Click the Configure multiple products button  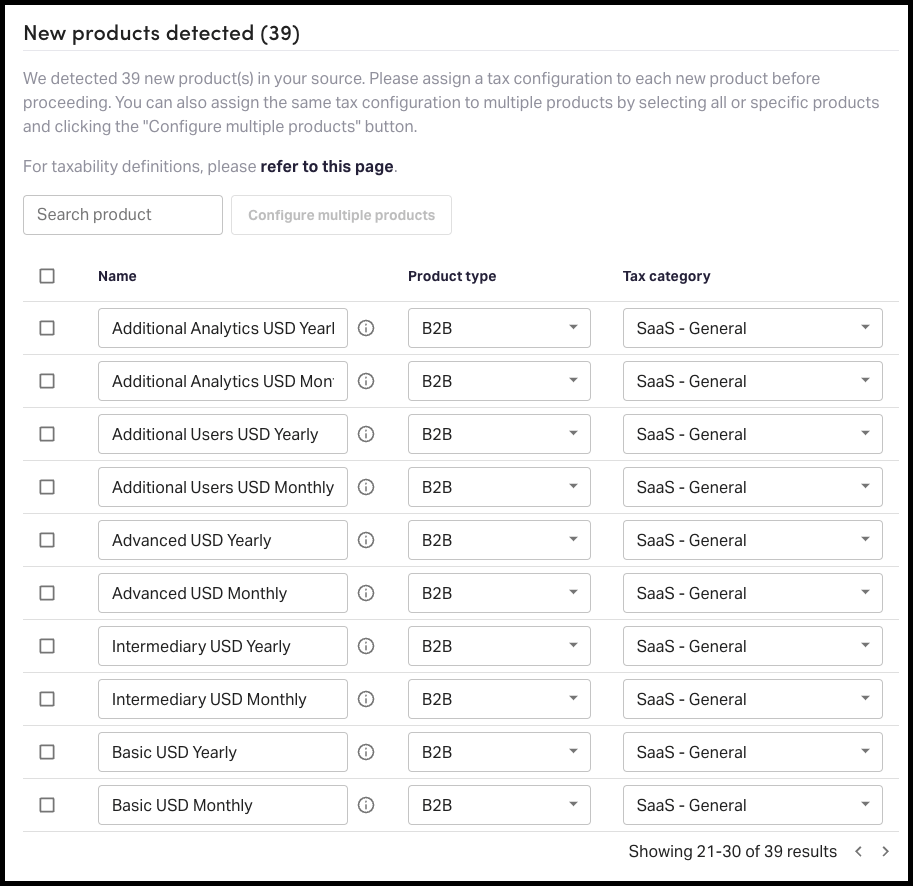(341, 215)
